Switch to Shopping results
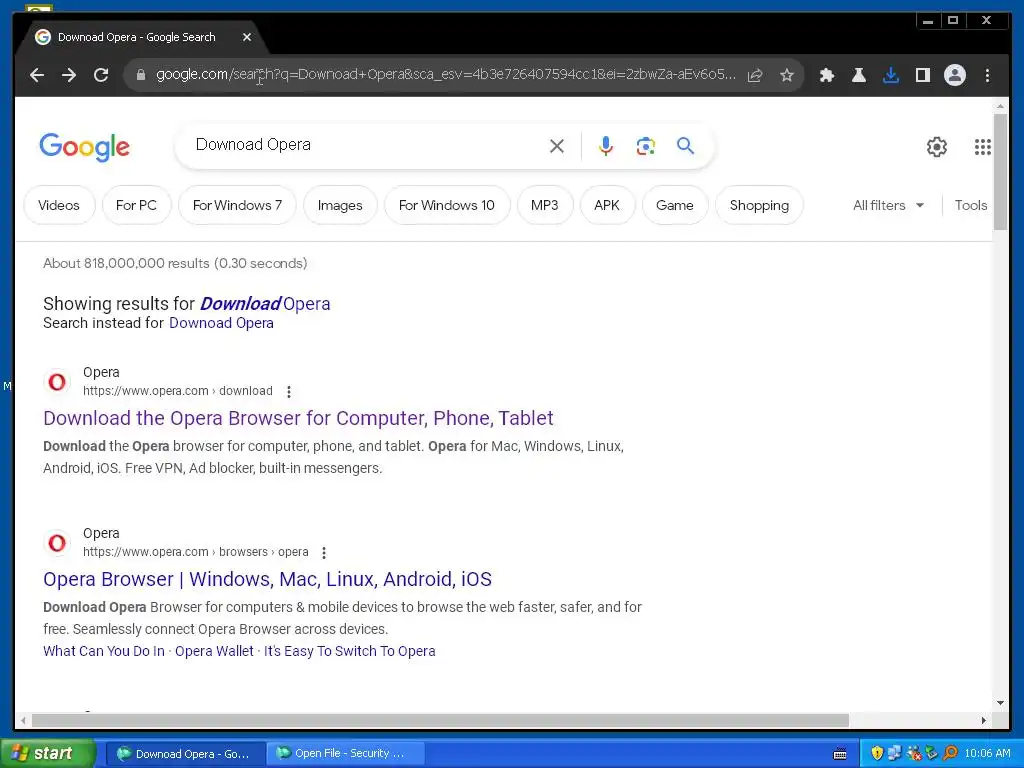The image size is (1024, 768). point(759,205)
